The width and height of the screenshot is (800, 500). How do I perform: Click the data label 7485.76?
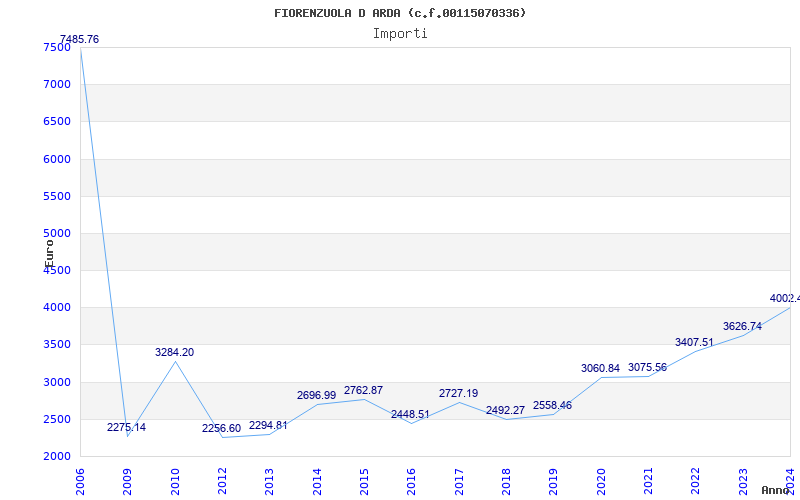tap(79, 39)
